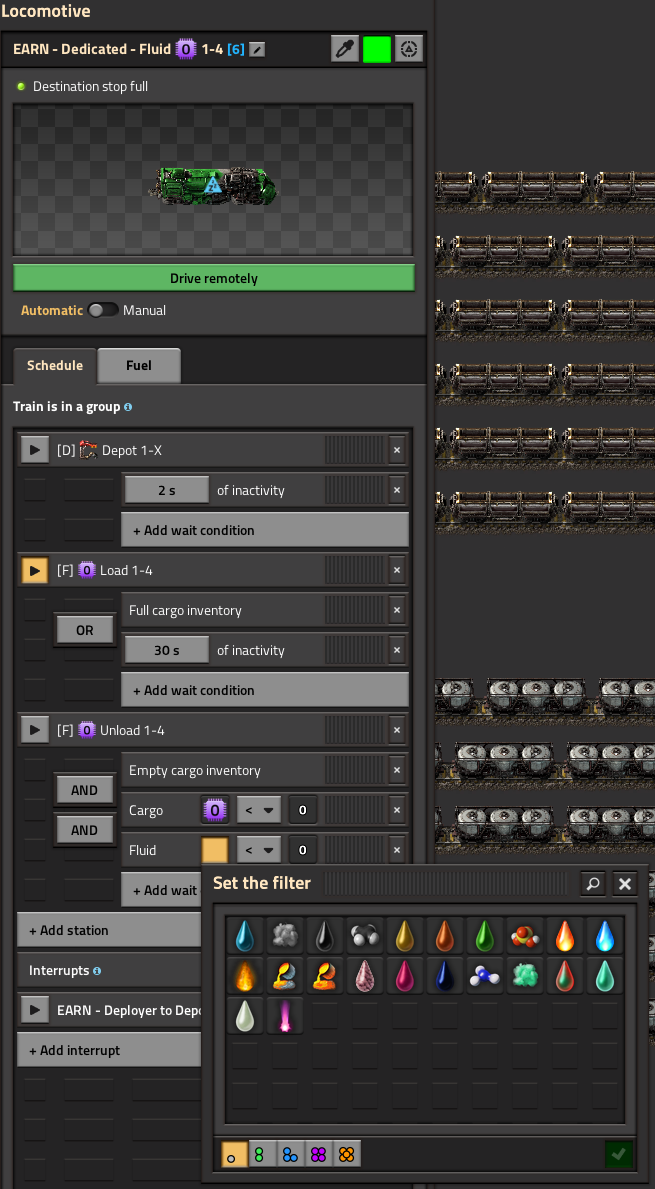Image resolution: width=655 pixels, height=1189 pixels.
Task: Click the 30 s inactivity time button
Action: [167, 651]
